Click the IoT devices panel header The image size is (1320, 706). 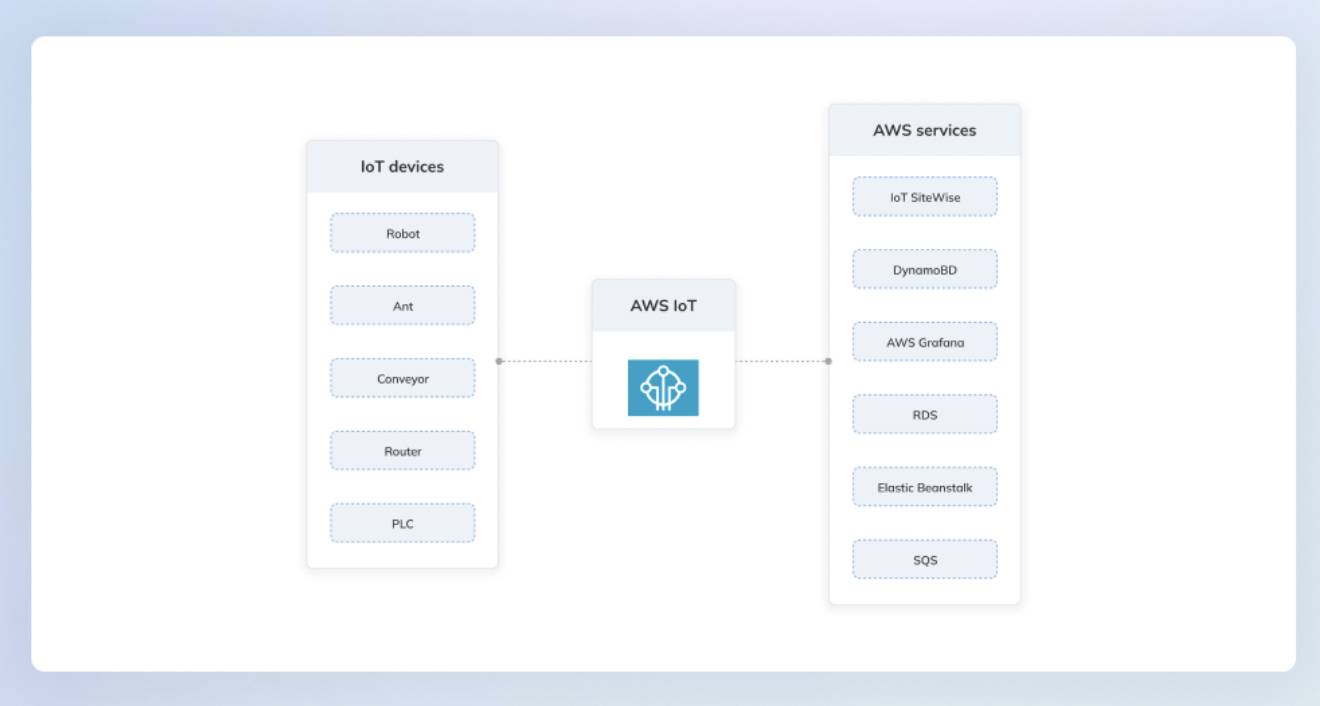coord(402,167)
